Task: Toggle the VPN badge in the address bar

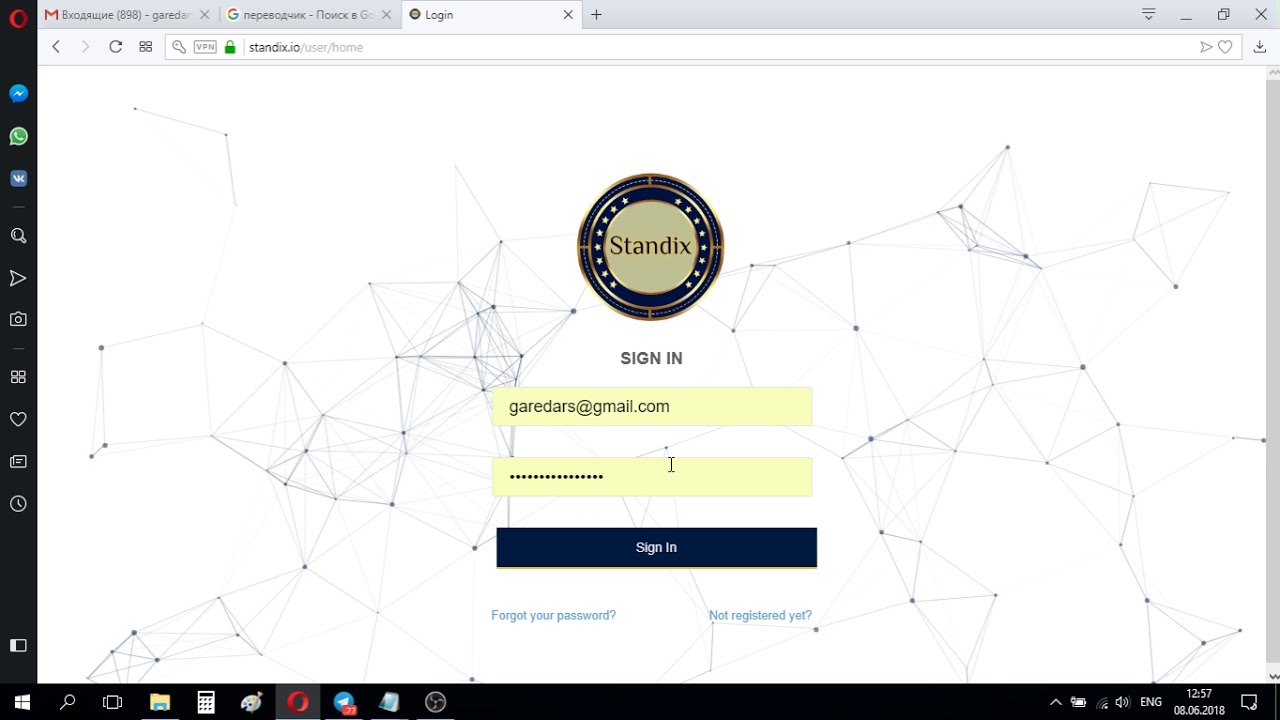Action: click(x=205, y=47)
